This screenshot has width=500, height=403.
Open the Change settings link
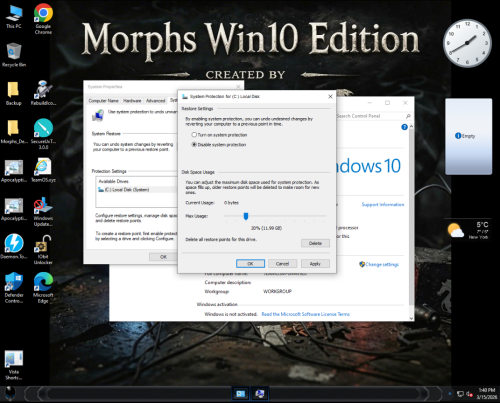coord(379,264)
